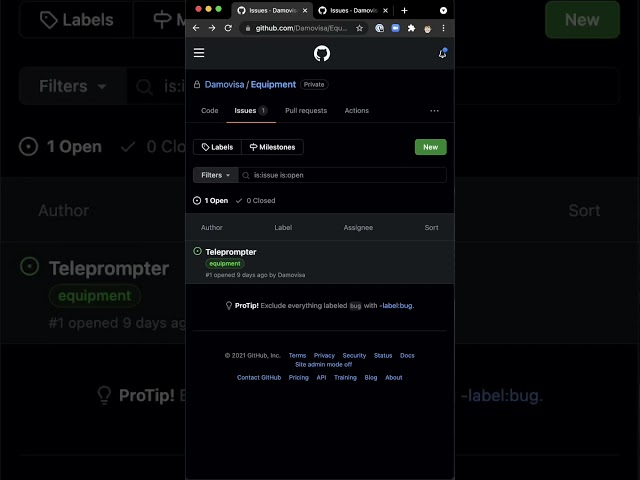Open the Privacy footer link
The image size is (640, 480).
(324, 356)
